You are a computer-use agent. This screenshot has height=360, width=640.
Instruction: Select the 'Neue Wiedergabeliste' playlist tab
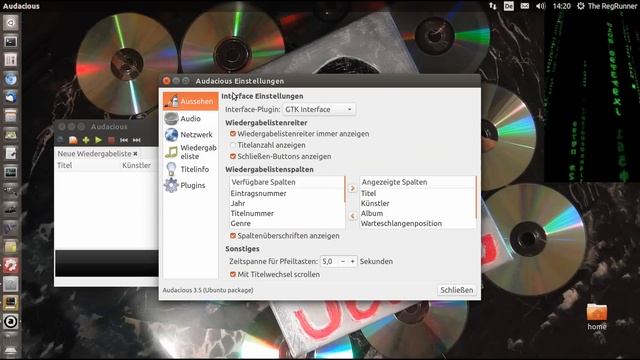pyautogui.click(x=94, y=154)
